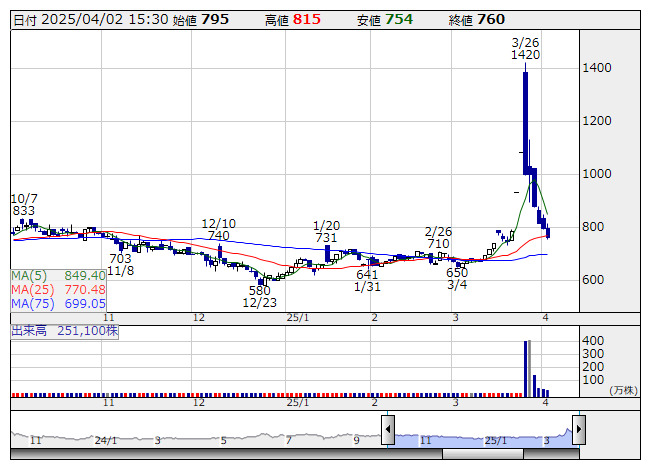Click the 12/23 low label 580
This screenshot has width=653, height=470.
[259, 290]
